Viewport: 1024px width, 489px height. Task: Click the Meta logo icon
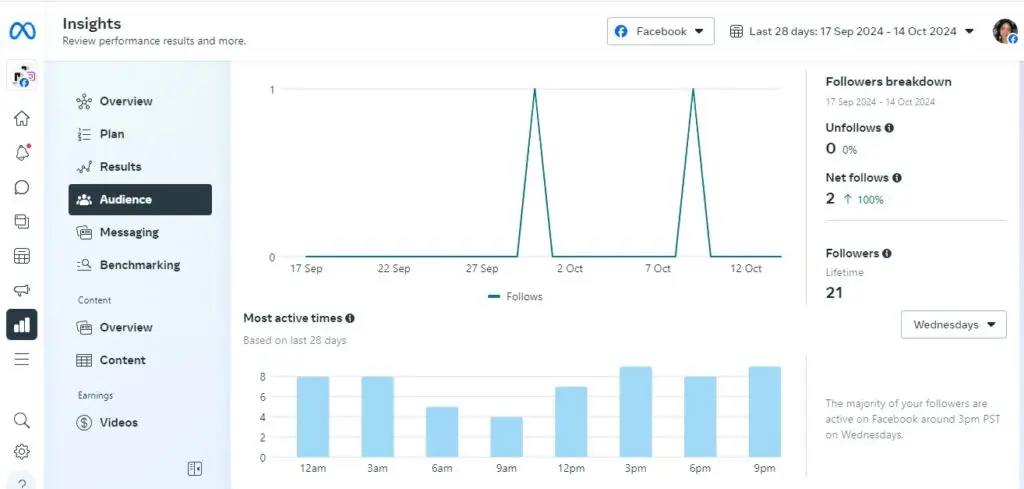coord(22,31)
